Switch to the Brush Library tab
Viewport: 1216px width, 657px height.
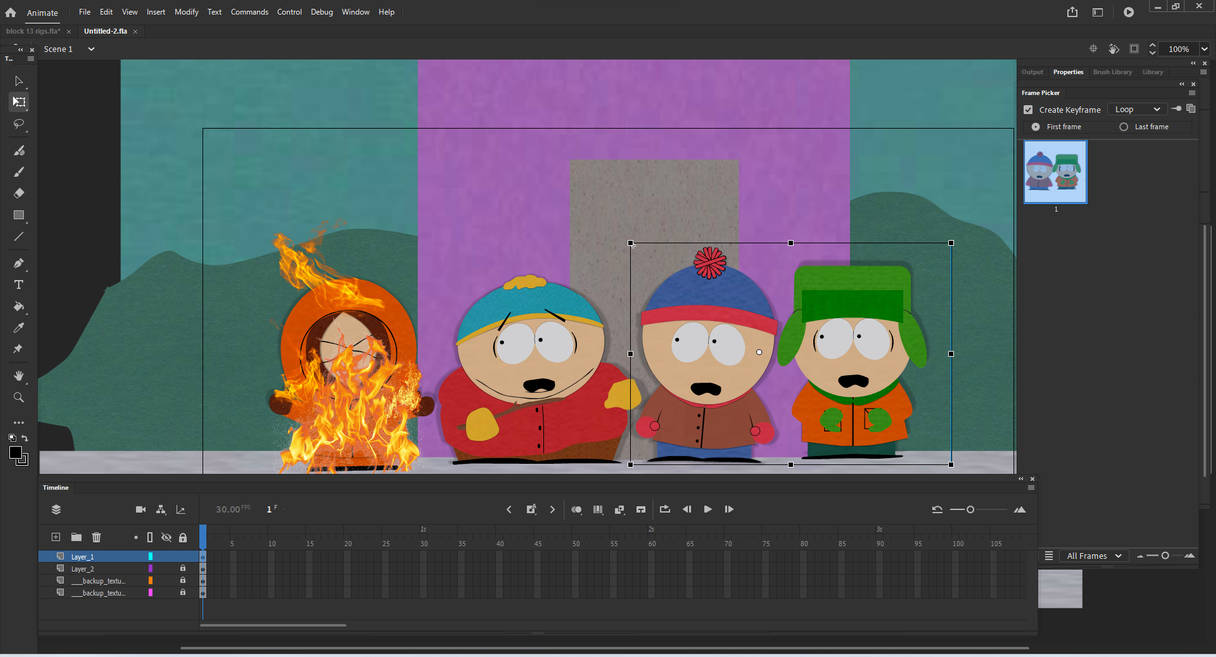[1112, 72]
